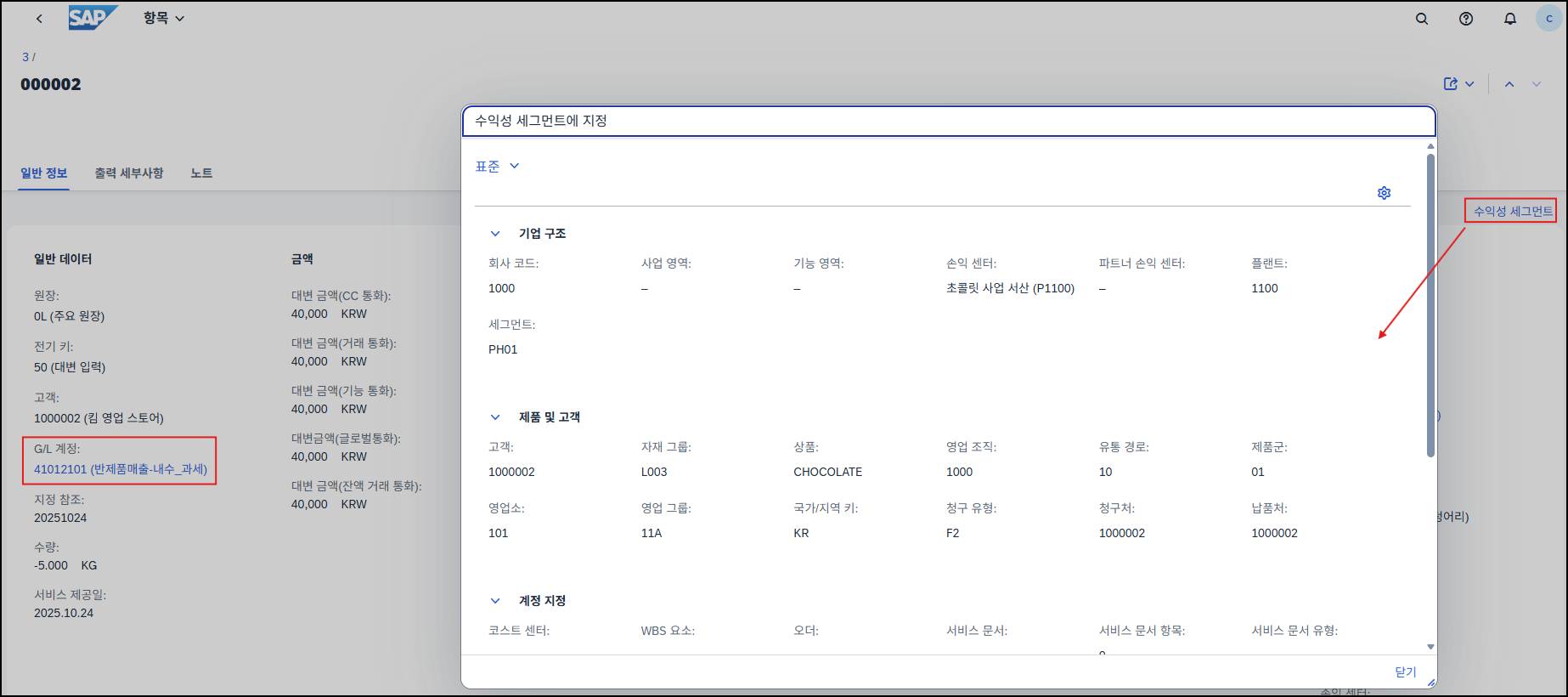Click the 000002 page title
Screen dimensions: 1568x697
click(x=51, y=84)
